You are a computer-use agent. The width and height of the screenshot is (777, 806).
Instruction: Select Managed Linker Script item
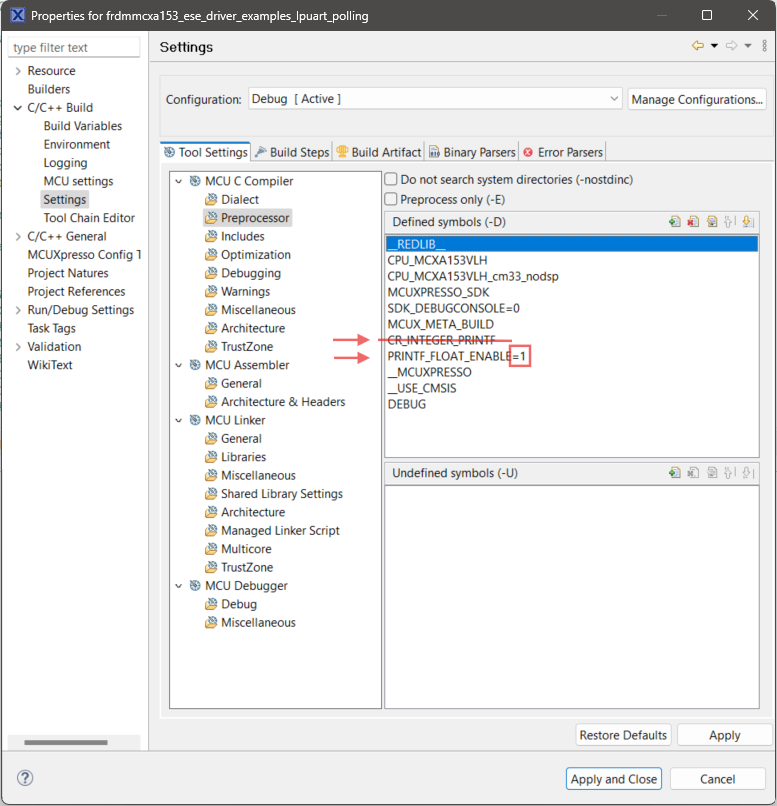280,530
